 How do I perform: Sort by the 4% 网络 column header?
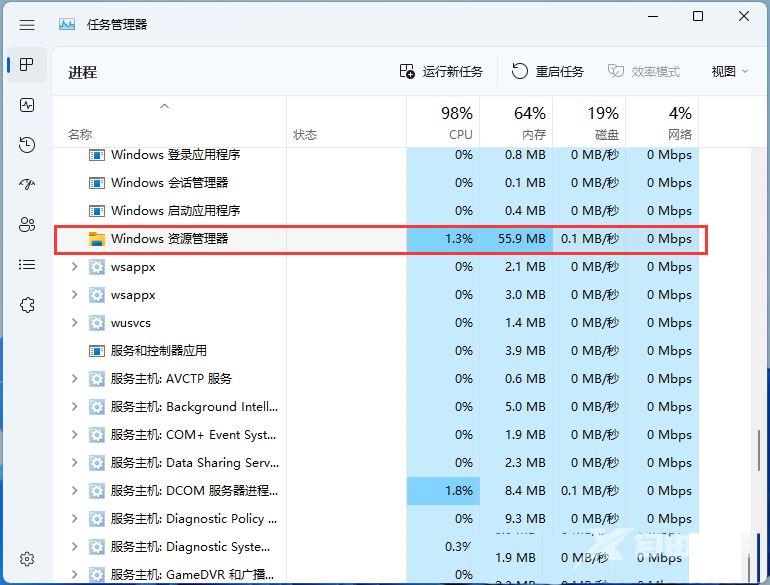coord(662,122)
